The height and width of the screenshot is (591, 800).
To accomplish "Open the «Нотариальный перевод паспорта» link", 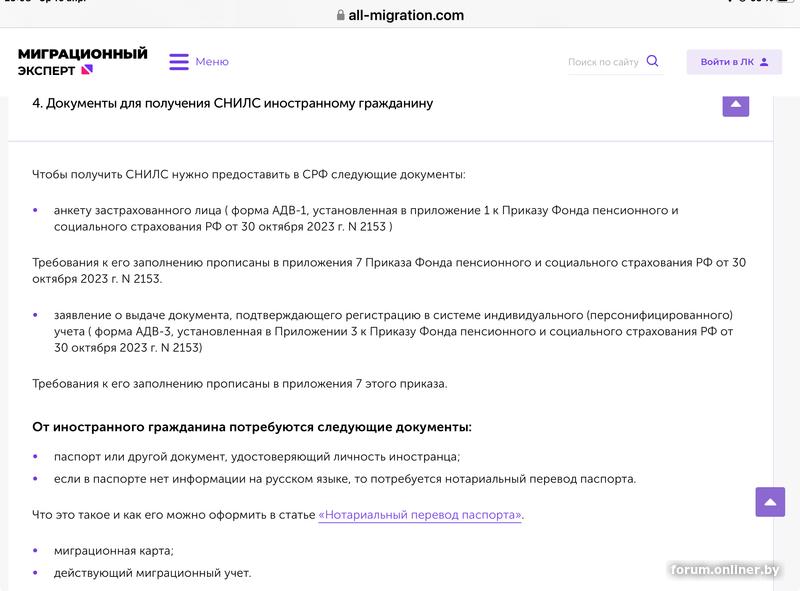I will point(420,515).
